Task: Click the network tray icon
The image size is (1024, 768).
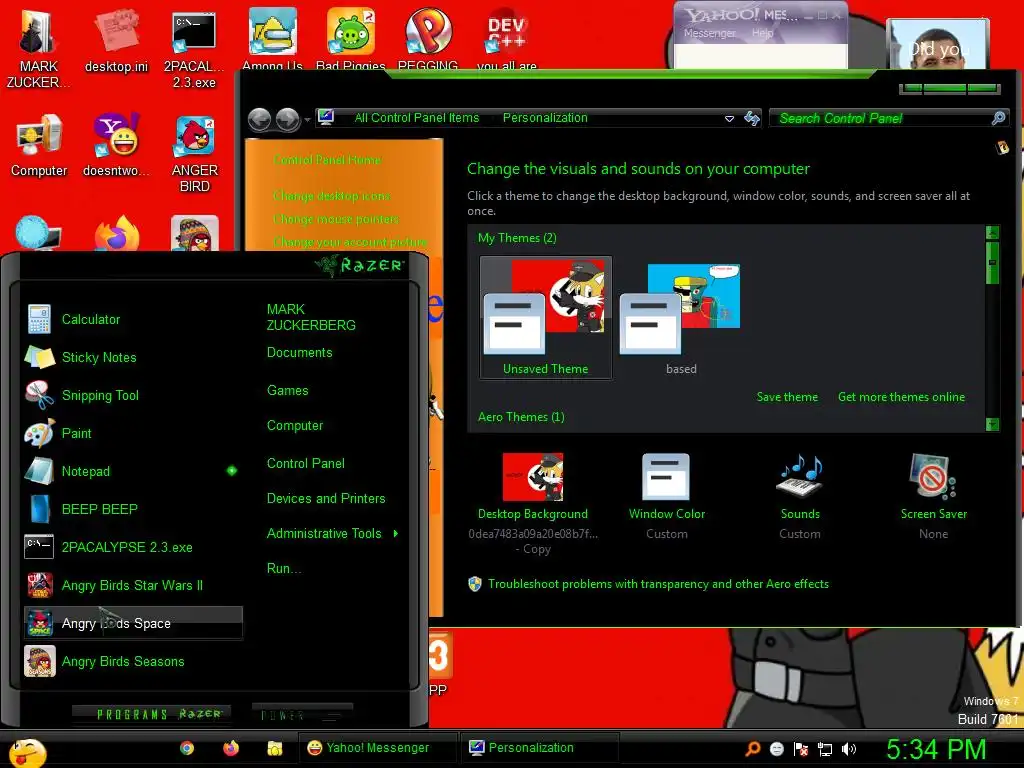Action: coord(825,749)
